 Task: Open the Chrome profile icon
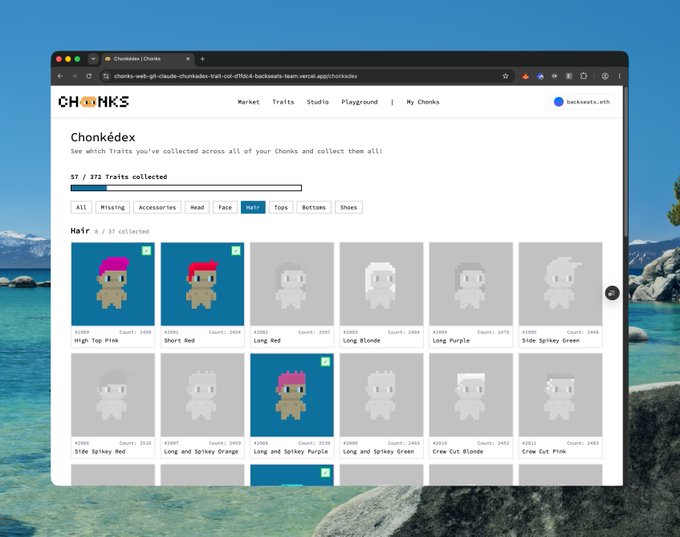tap(605, 76)
